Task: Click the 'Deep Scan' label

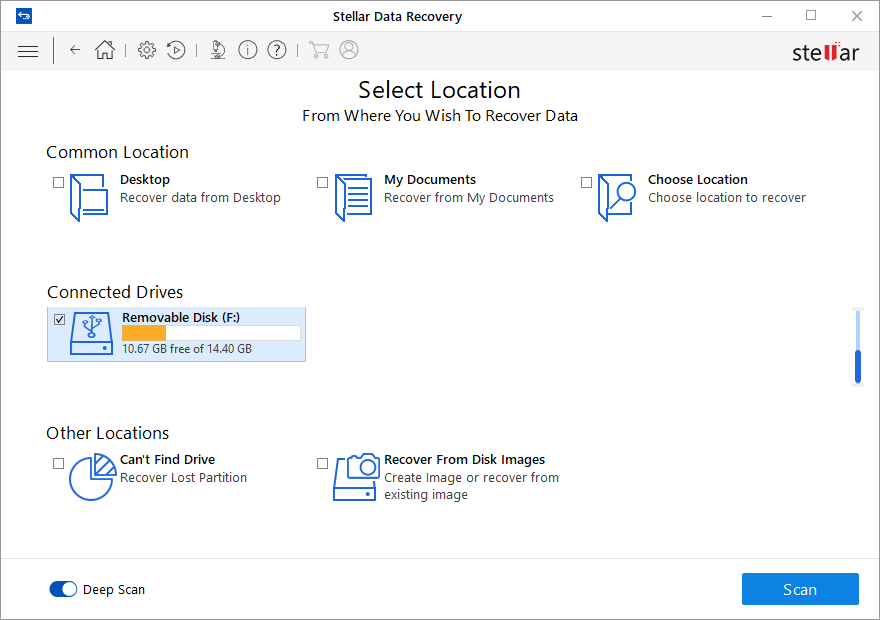Action: pos(114,590)
